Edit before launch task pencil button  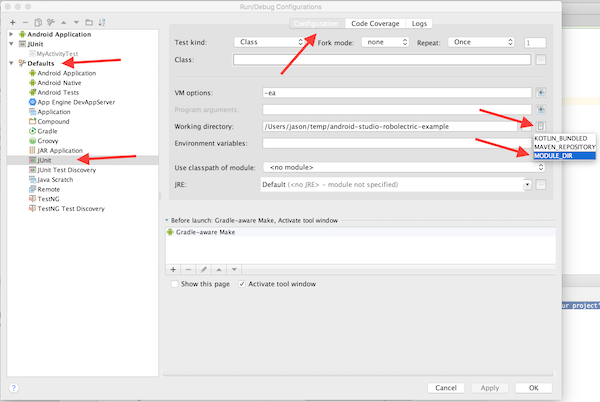(x=204, y=270)
